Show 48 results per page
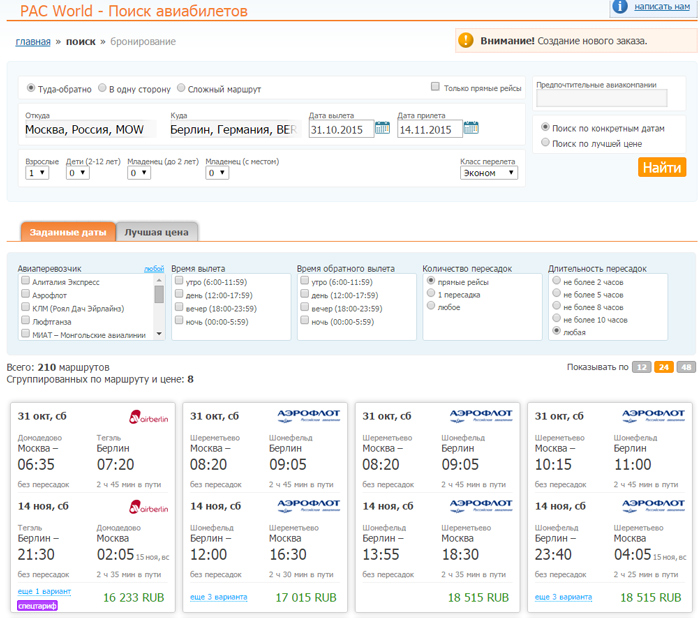 (686, 367)
